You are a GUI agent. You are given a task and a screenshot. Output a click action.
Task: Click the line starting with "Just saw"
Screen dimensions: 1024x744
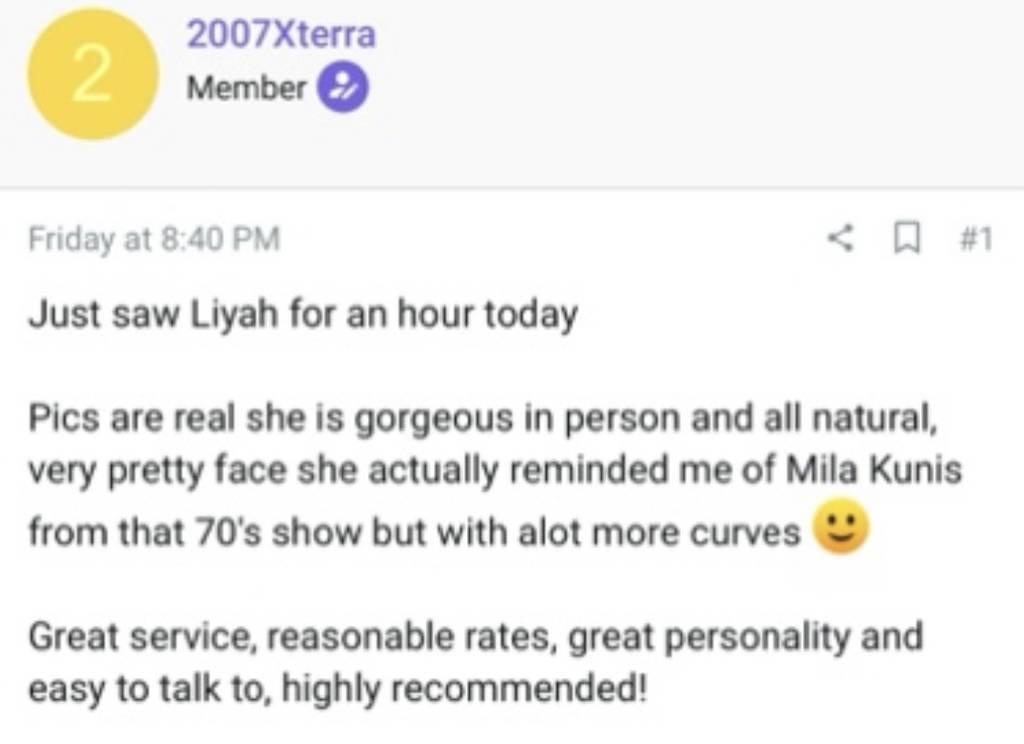click(x=302, y=316)
